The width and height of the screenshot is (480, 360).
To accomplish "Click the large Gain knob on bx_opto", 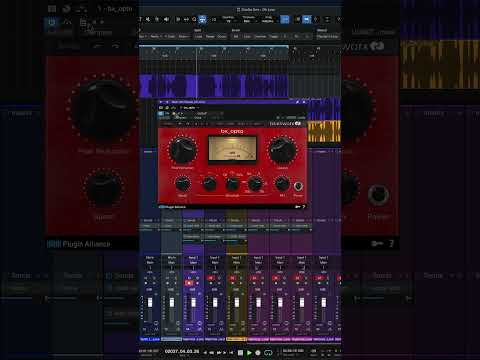I will click(x=282, y=150).
